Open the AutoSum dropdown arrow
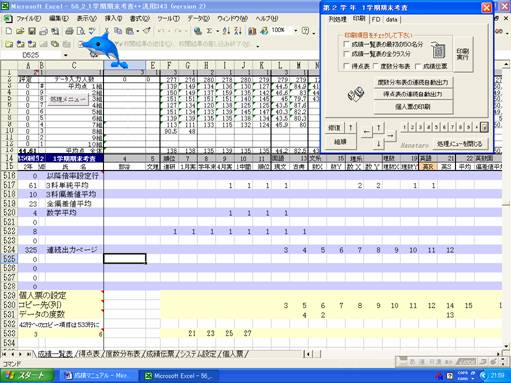Image resolution: width=511 pixels, height=383 pixels. (x=217, y=31)
